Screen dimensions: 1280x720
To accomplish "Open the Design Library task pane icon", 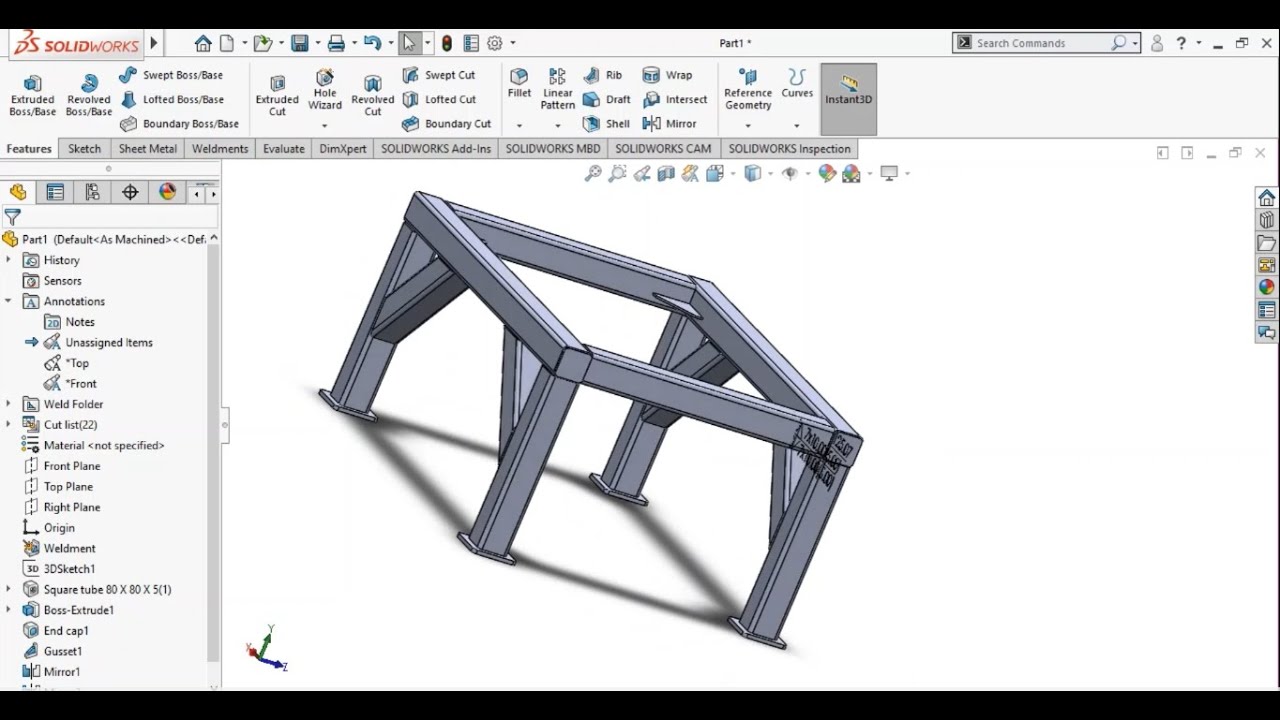I will tap(1267, 220).
